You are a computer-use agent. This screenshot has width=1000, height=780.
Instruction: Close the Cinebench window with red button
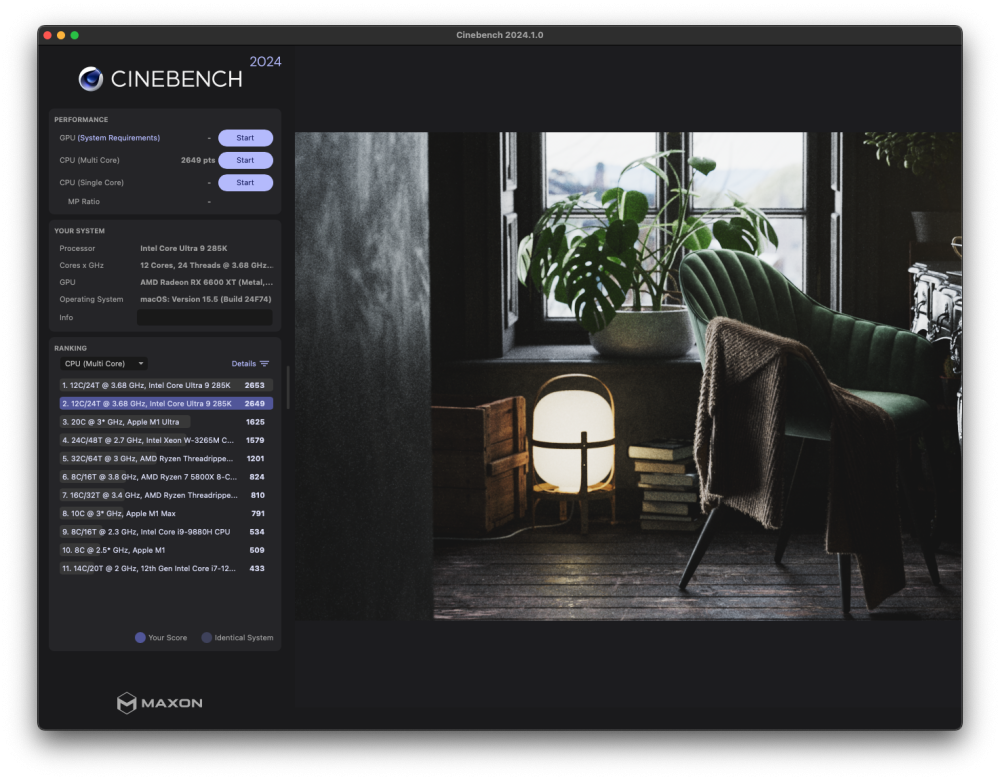(x=47, y=35)
